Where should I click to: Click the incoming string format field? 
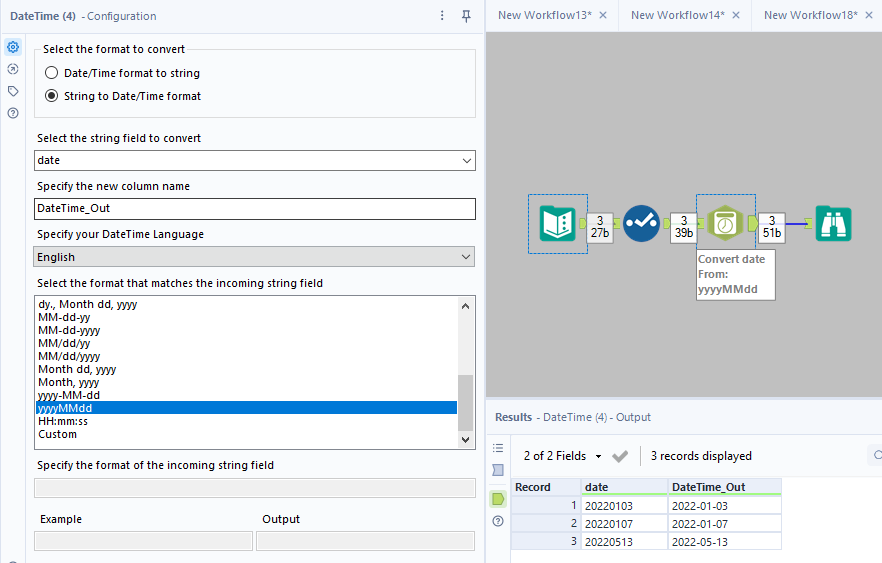[255, 488]
